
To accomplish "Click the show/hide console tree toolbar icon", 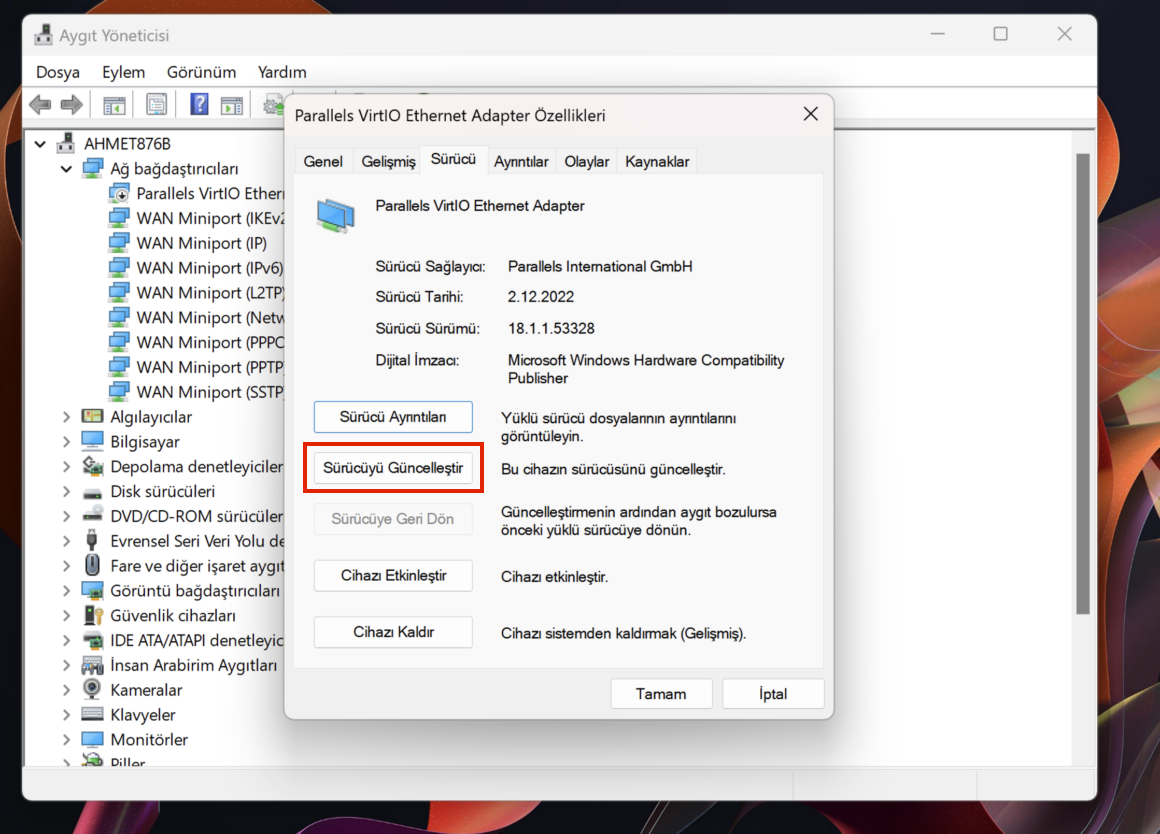I will click(114, 105).
